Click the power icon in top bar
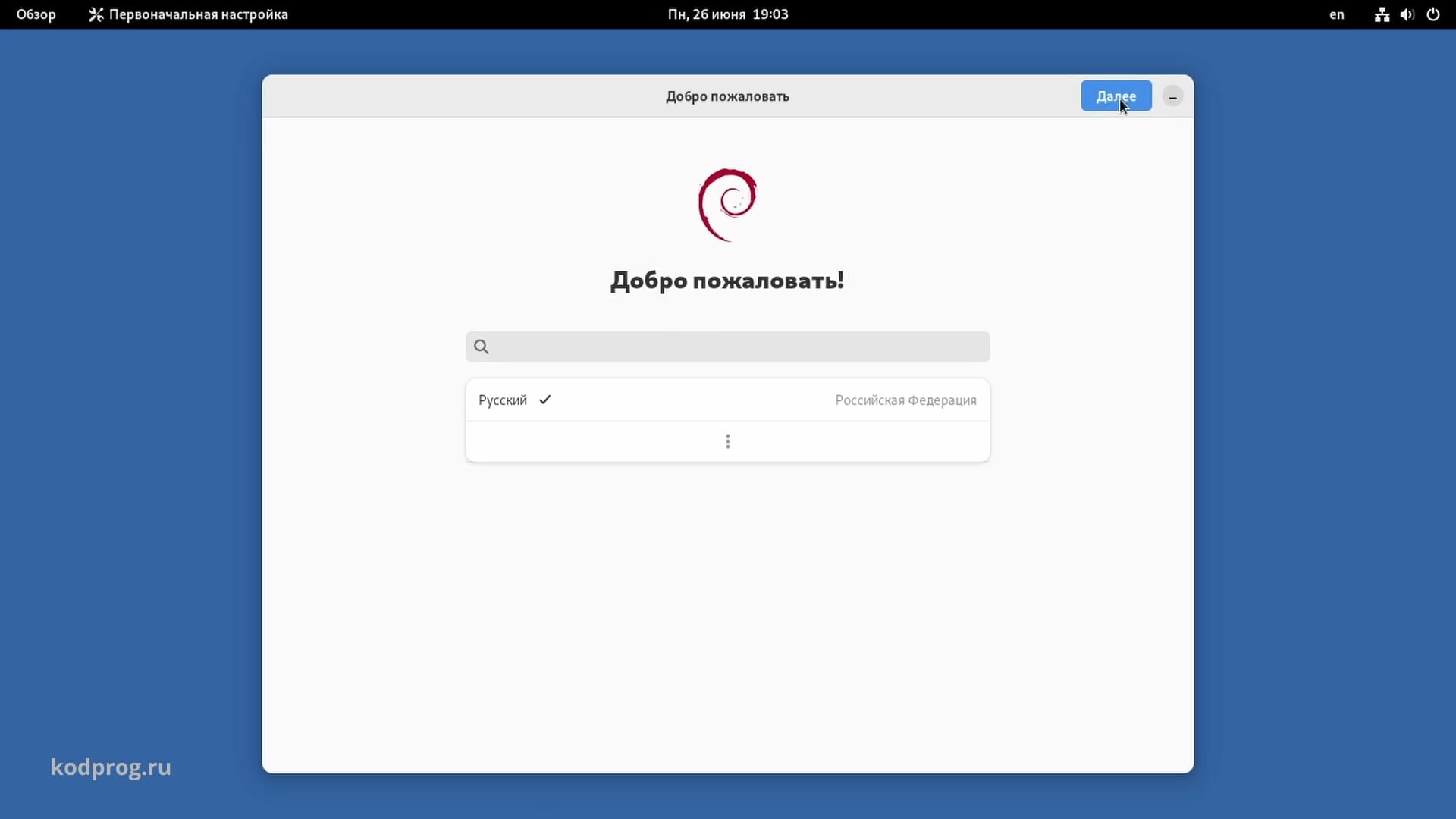This screenshot has width=1456, height=819. click(x=1433, y=14)
